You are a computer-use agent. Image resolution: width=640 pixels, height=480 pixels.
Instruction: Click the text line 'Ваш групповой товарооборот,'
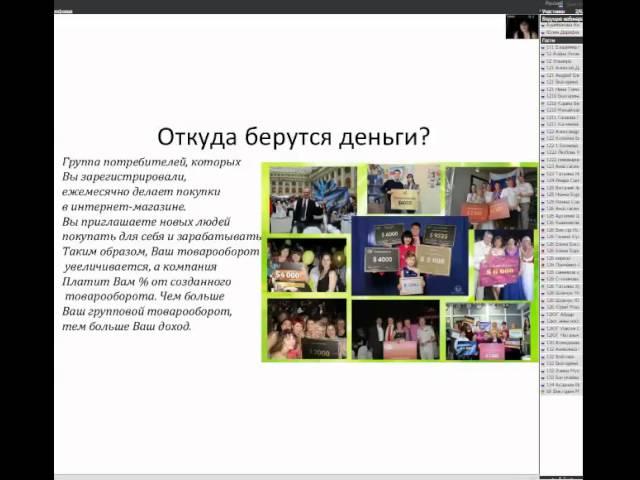(x=147, y=312)
